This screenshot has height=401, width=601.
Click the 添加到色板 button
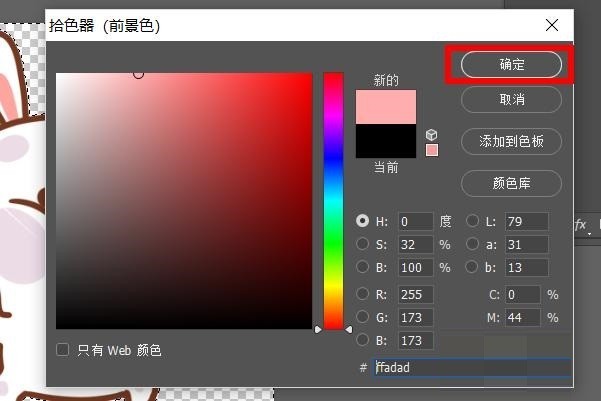(x=511, y=142)
